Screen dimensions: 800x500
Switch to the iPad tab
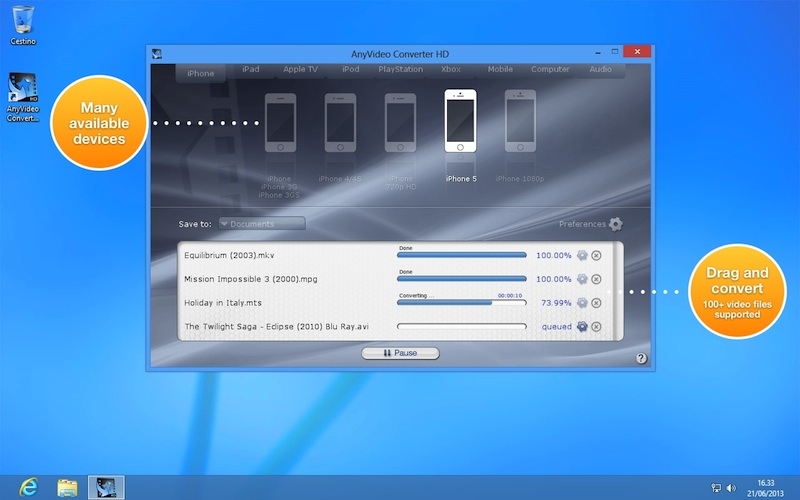point(251,70)
